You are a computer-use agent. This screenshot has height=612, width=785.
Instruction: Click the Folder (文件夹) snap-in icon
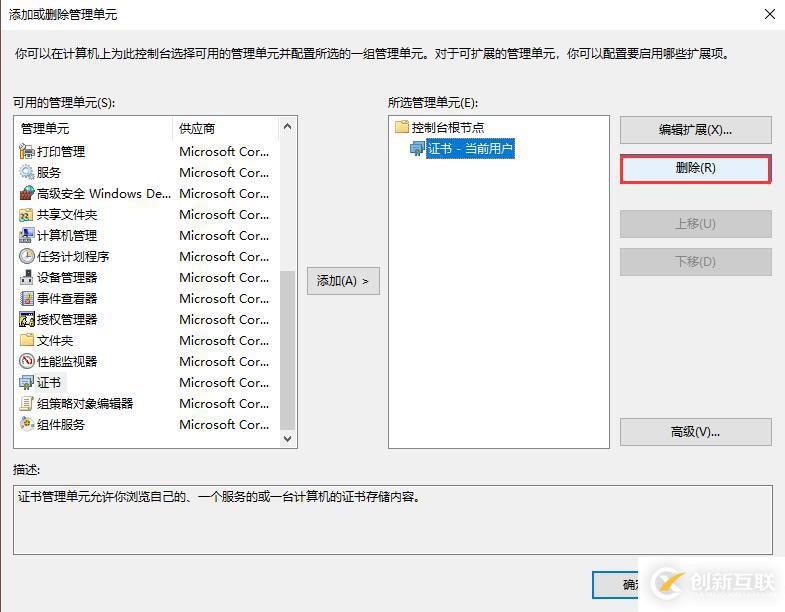(26, 341)
